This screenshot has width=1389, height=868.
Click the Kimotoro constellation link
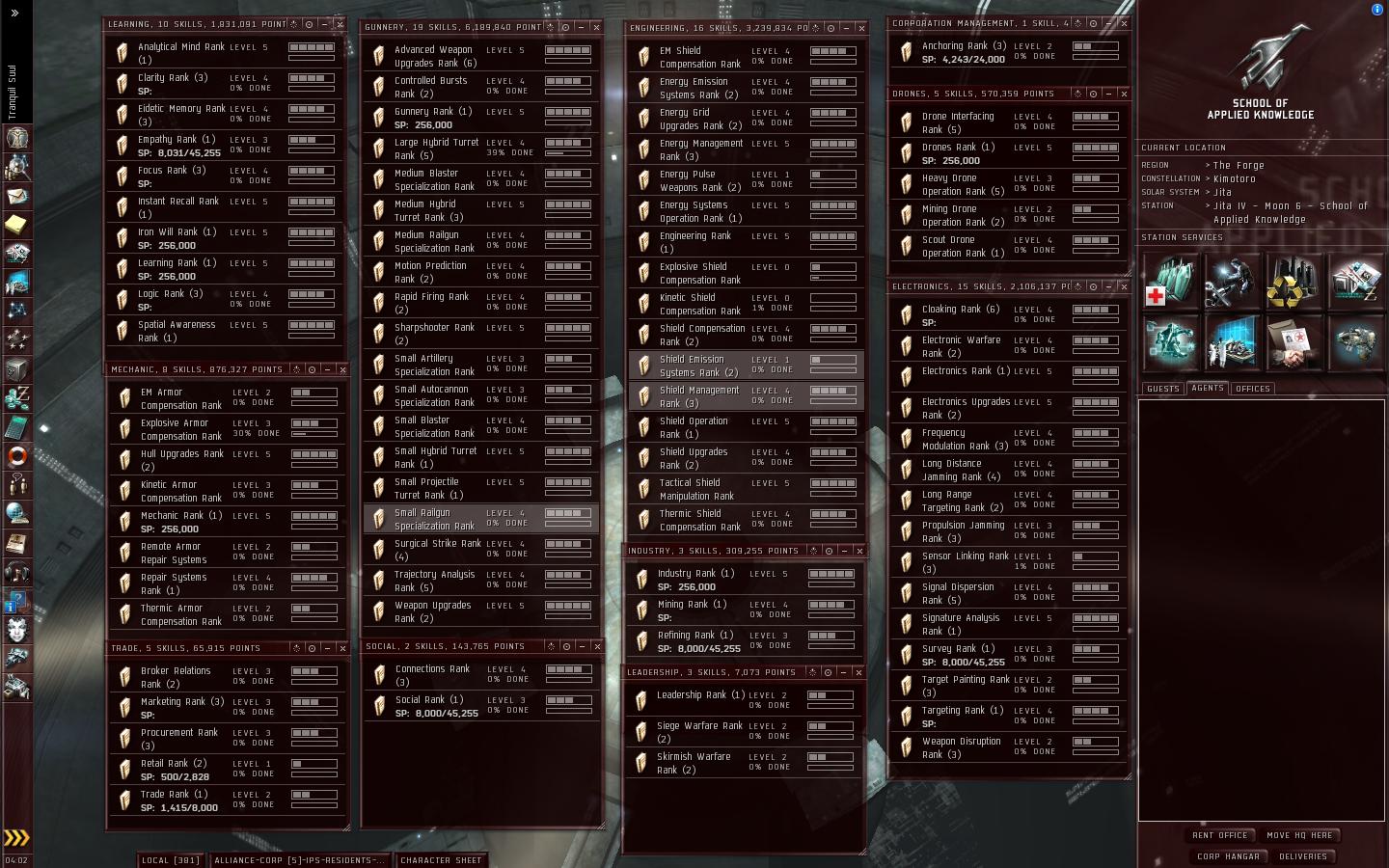1235,179
